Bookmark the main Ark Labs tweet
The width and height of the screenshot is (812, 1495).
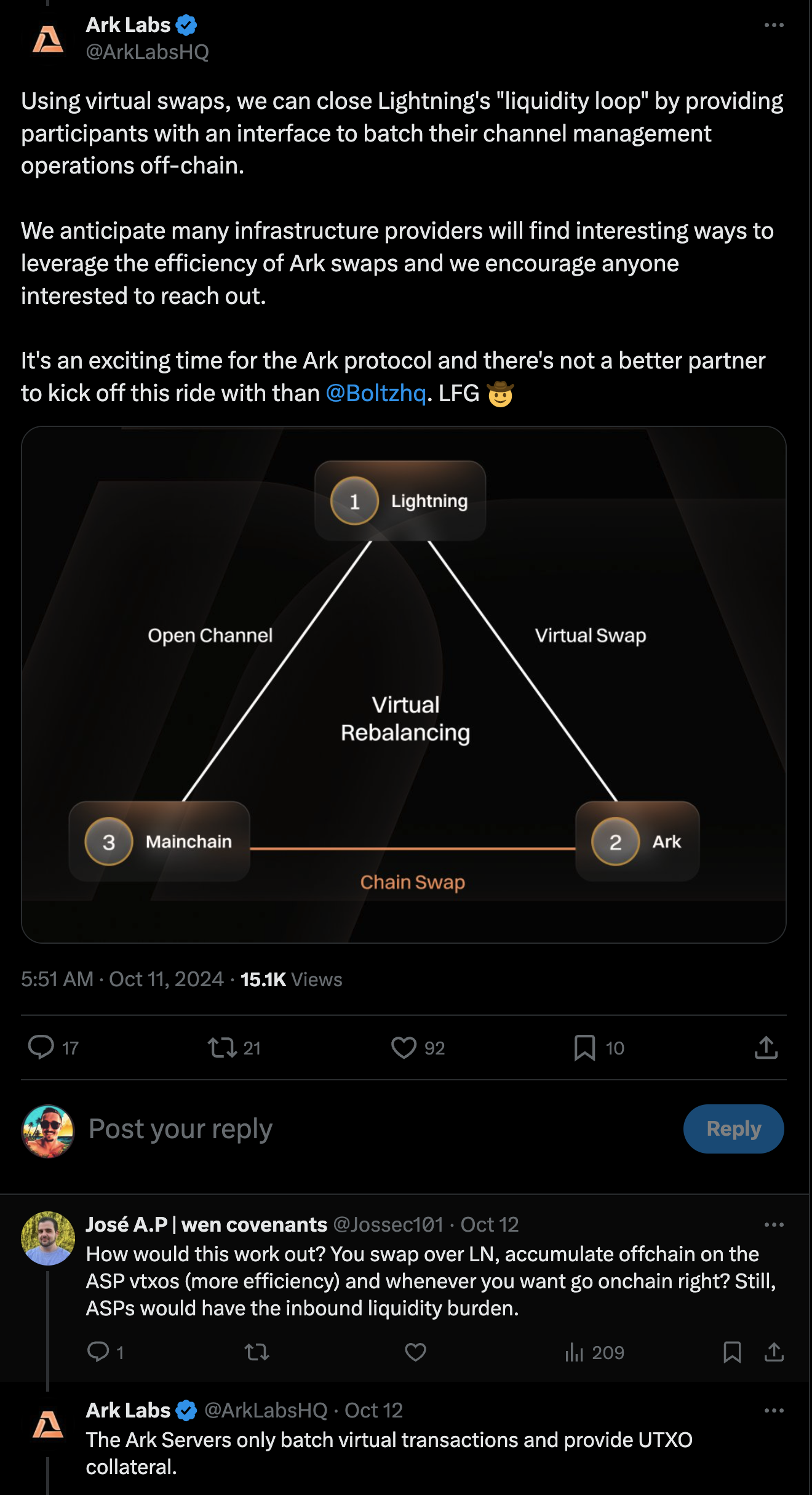(584, 1047)
